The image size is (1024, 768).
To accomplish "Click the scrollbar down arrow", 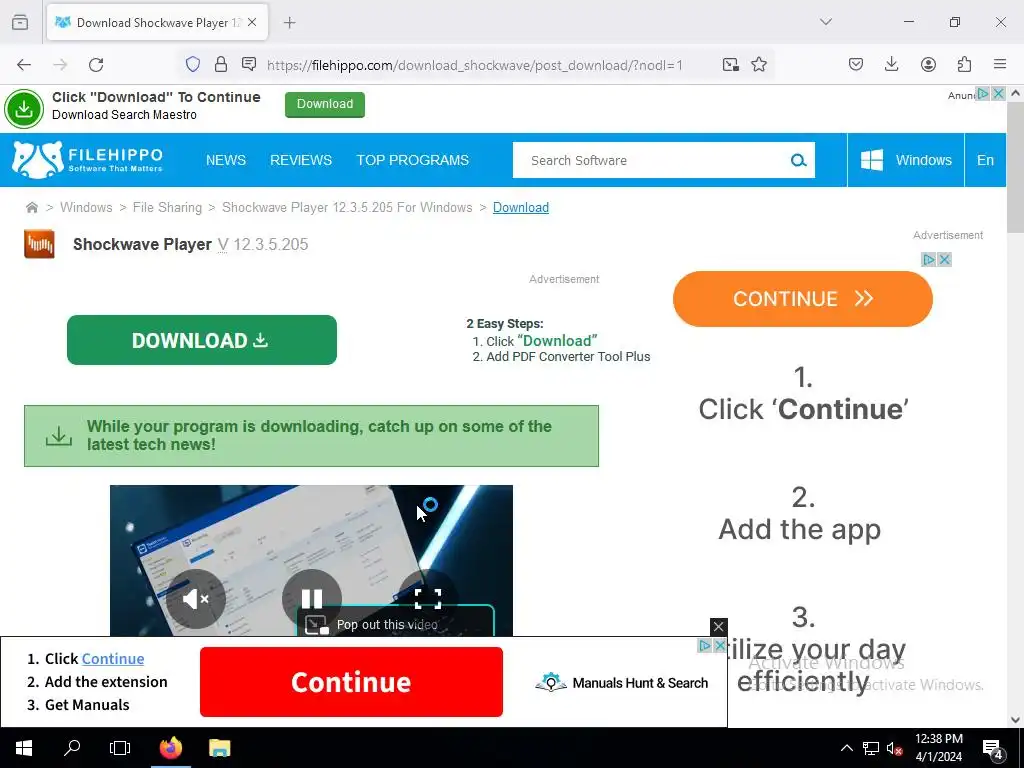I will pyautogui.click(x=1015, y=720).
